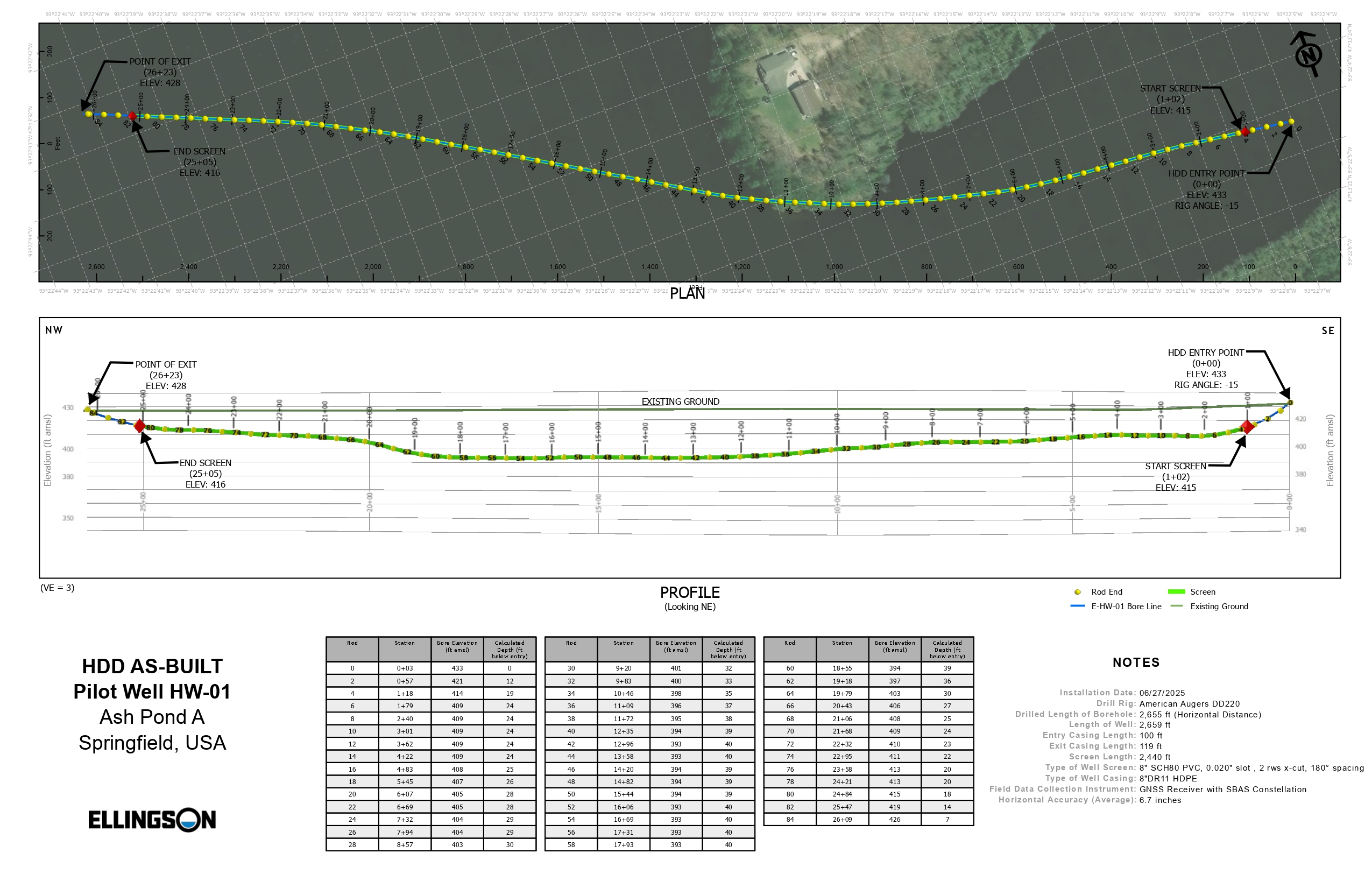Click the yellow Rod End legend dot
Screen dimensions: 1372x888
(1077, 591)
